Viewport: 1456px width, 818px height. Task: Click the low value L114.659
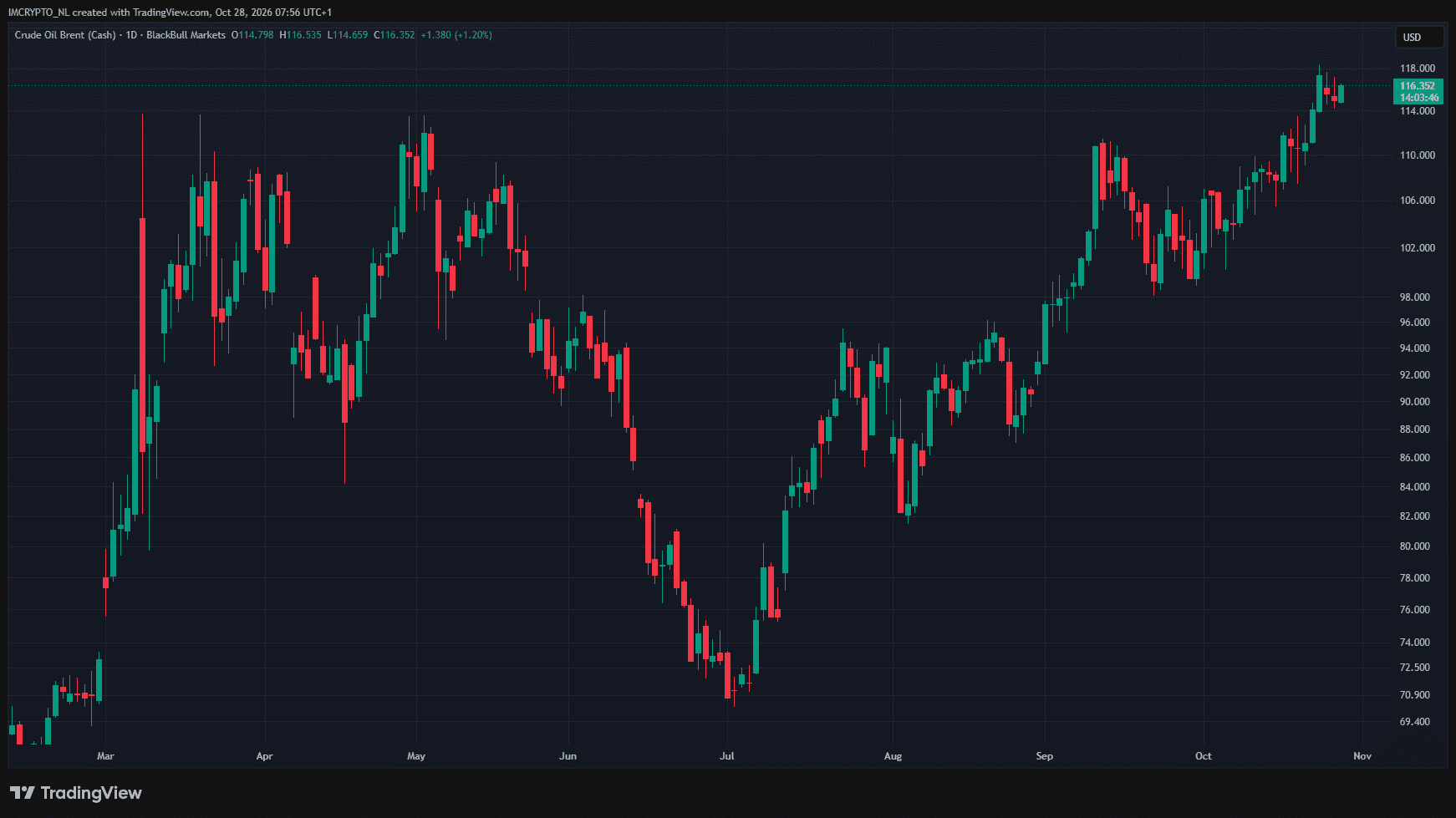(347, 35)
